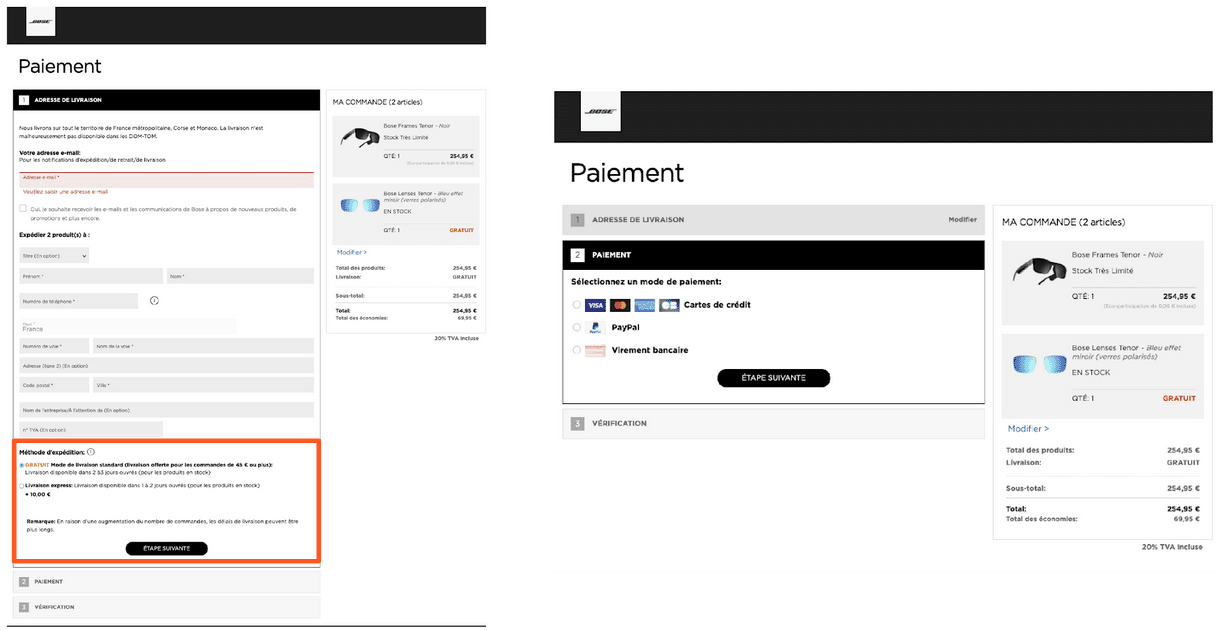Open the Titre (En option) dropdown
Screen dimensions: 1221x630
(54, 256)
